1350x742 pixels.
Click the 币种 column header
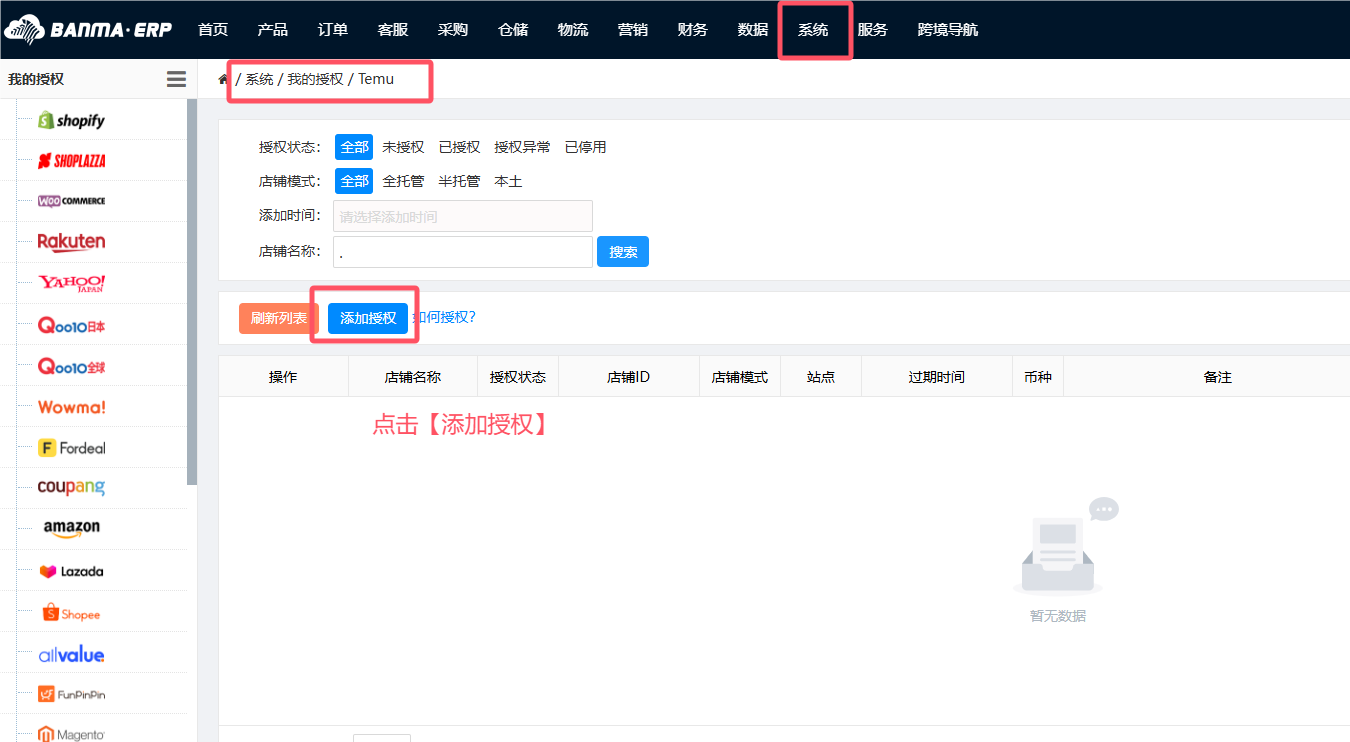click(x=1038, y=377)
